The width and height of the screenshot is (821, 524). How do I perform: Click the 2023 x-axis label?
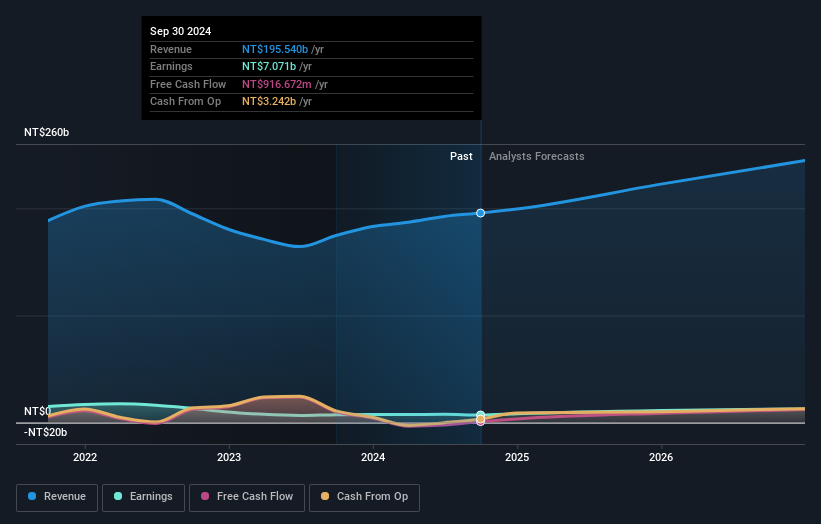[229, 458]
